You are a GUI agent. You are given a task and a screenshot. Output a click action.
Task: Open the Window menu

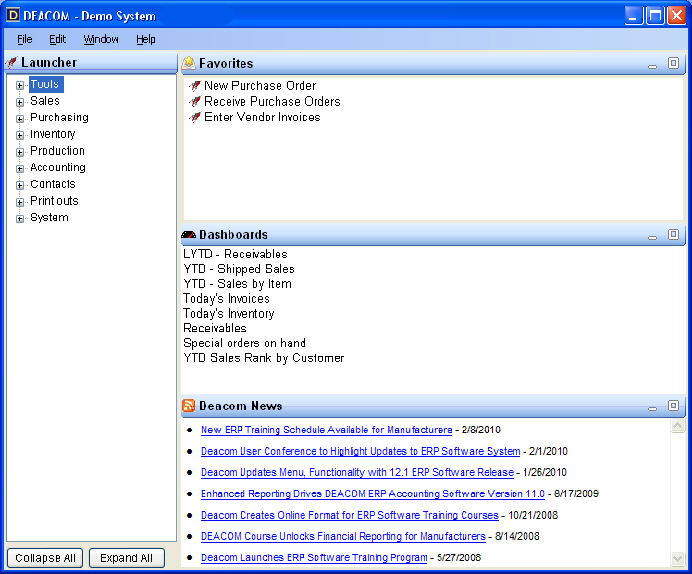point(101,39)
